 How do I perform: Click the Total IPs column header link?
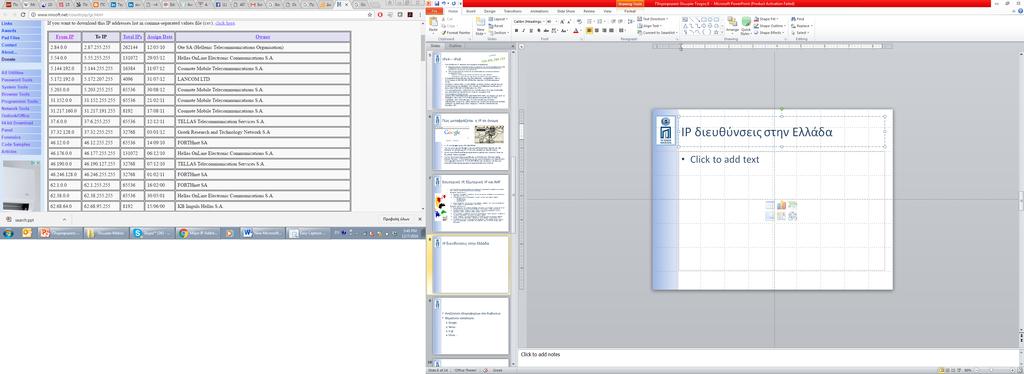point(132,37)
